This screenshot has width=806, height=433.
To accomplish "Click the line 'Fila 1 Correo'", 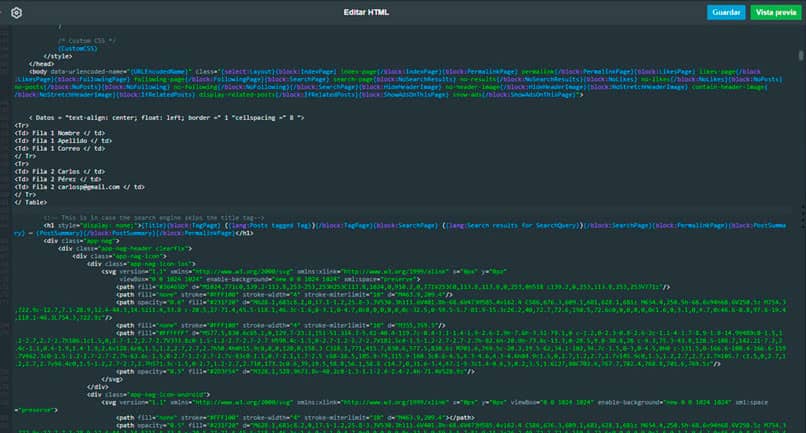I will coord(60,149).
